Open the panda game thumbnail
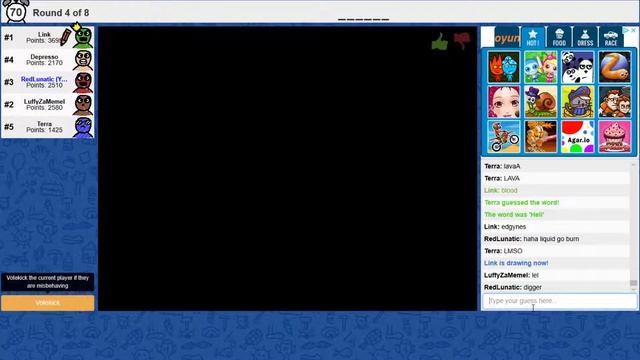 click(578, 67)
